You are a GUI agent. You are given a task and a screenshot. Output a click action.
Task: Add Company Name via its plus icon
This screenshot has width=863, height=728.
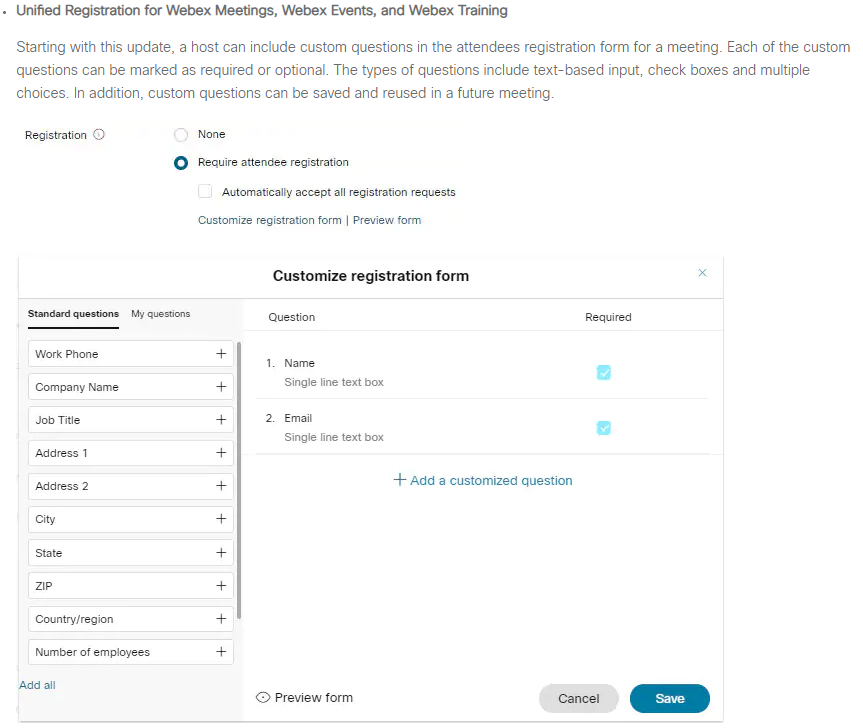point(221,387)
